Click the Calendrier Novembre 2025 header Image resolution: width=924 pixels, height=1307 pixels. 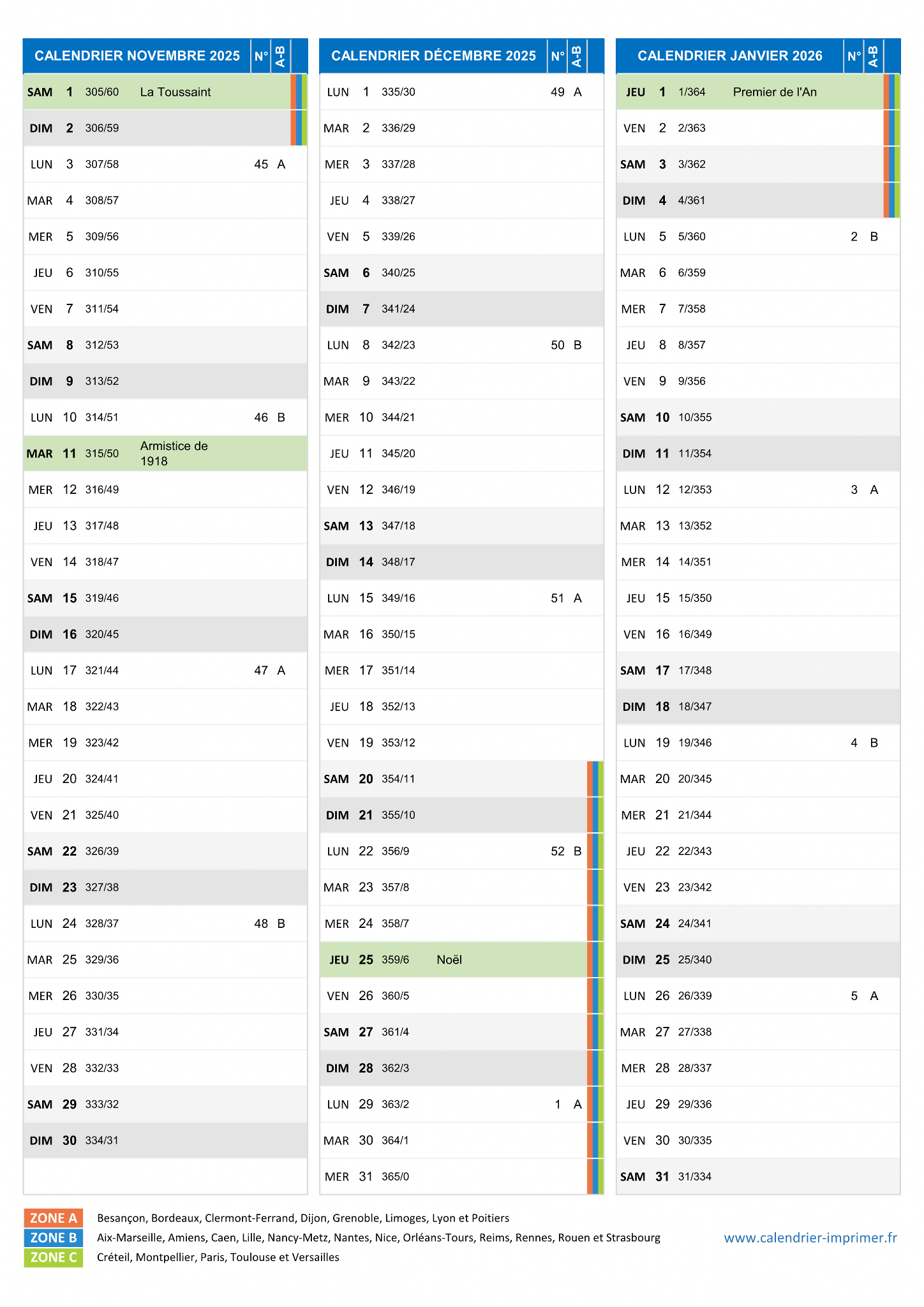[137, 56]
